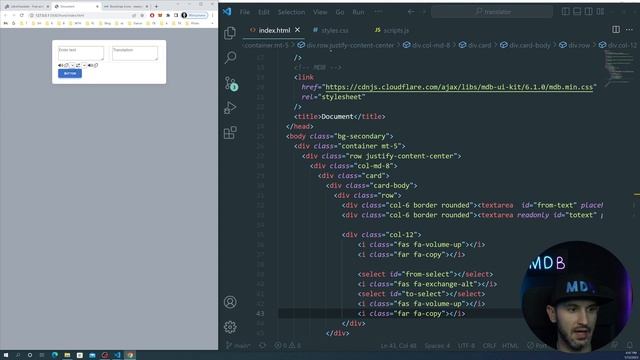Screen dimensions: 640x360
Task: Change line ending via CRLF
Action: tap(489, 345)
